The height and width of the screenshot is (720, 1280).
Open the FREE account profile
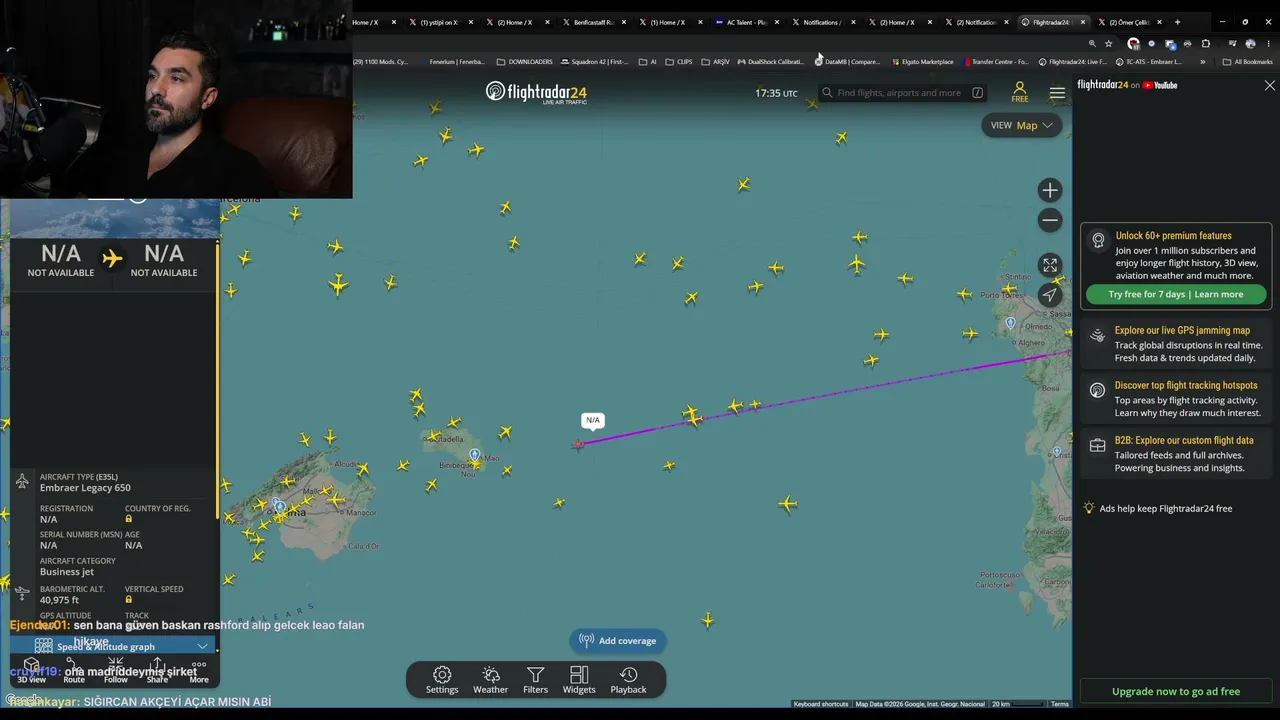[1019, 92]
